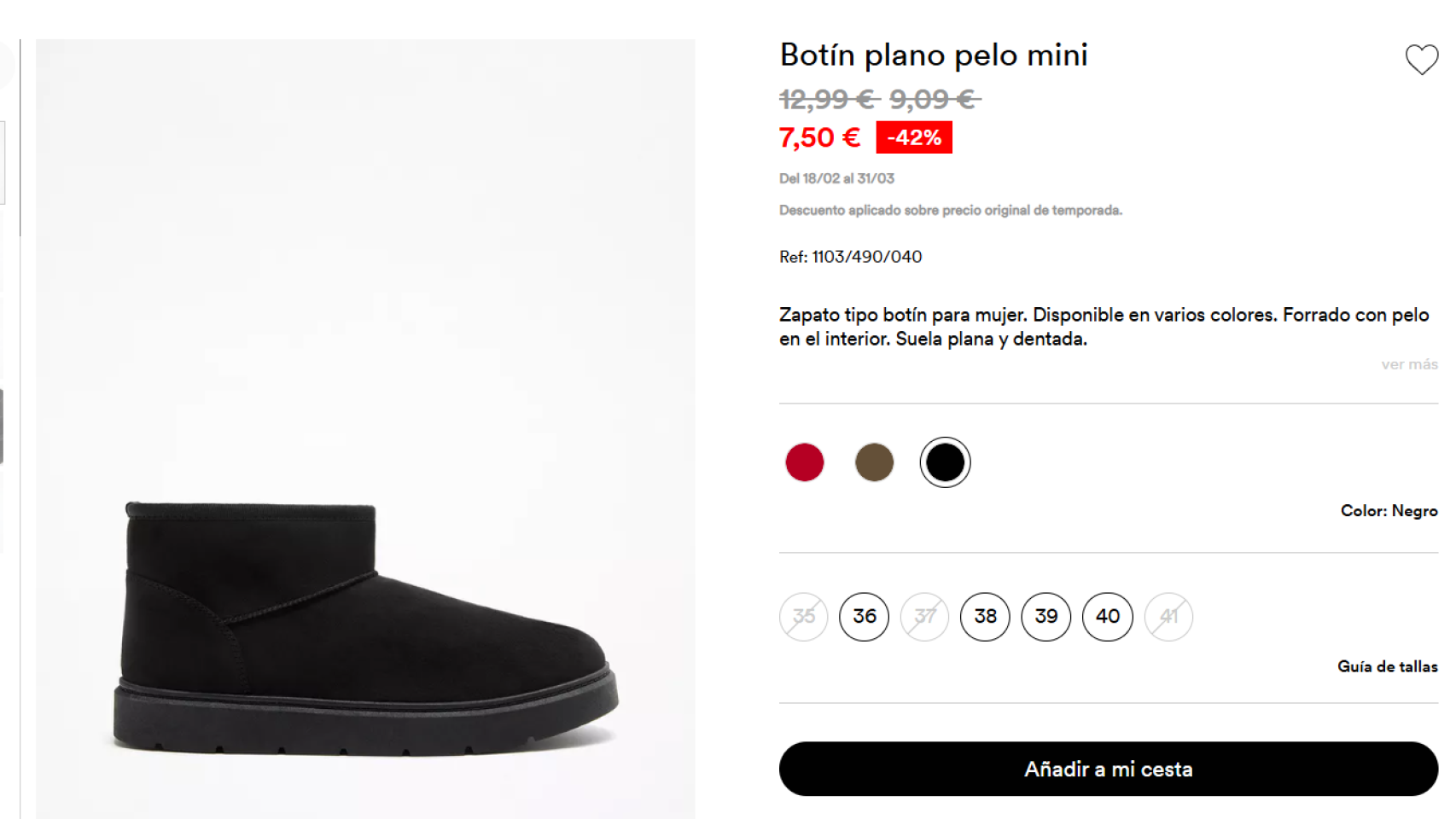Select the red color swatch
Screen dimensions: 1456x819
pos(803,462)
